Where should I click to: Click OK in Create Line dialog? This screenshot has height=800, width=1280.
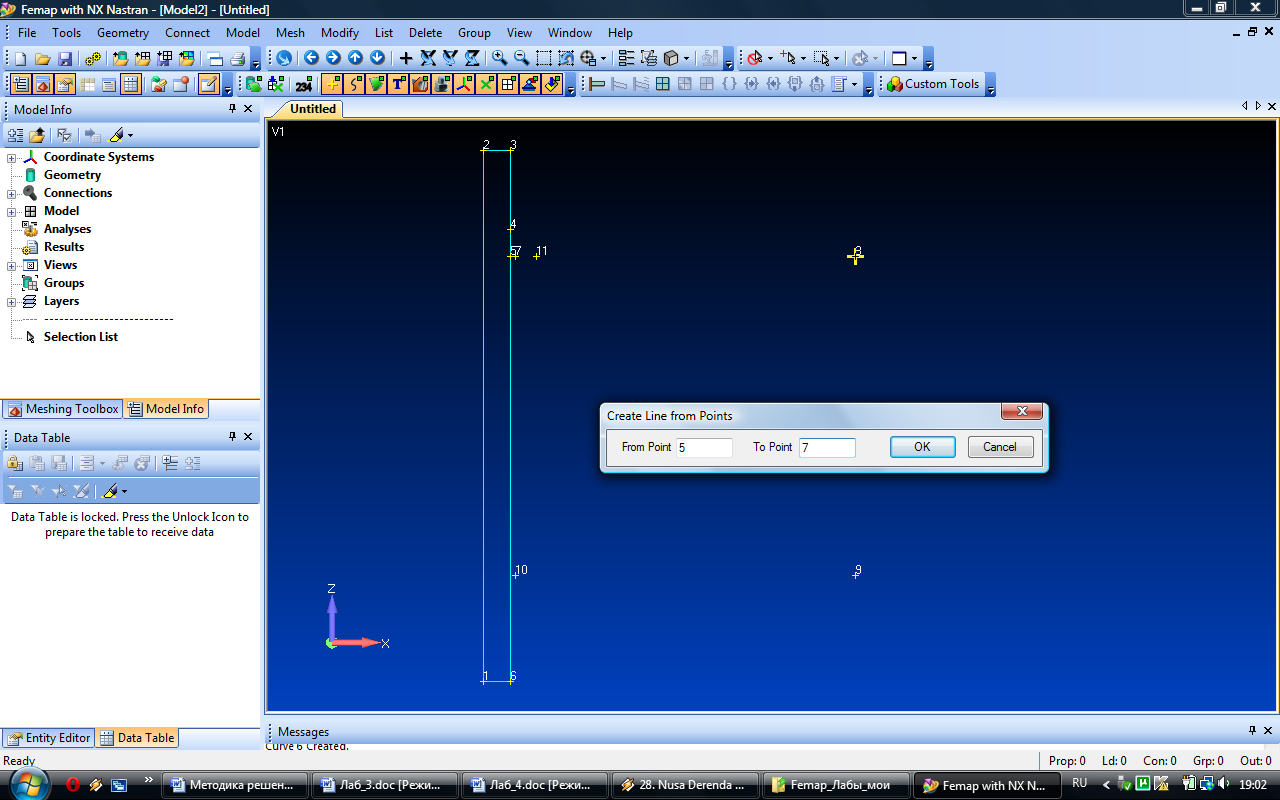click(922, 447)
